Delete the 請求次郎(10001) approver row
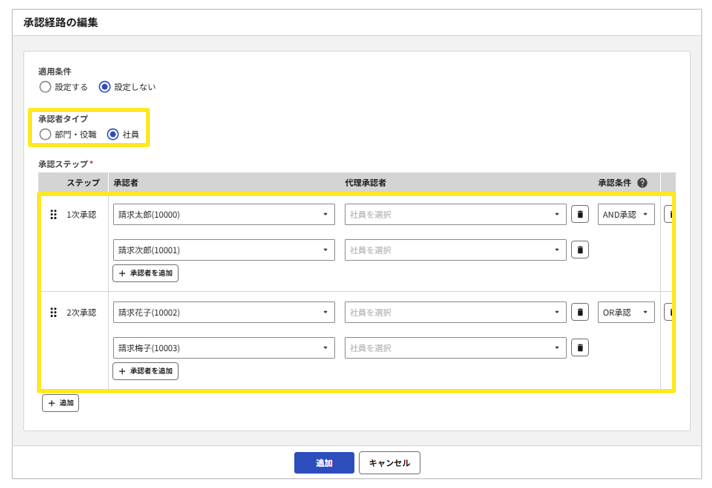Image resolution: width=712 pixels, height=488 pixels. (x=579, y=250)
